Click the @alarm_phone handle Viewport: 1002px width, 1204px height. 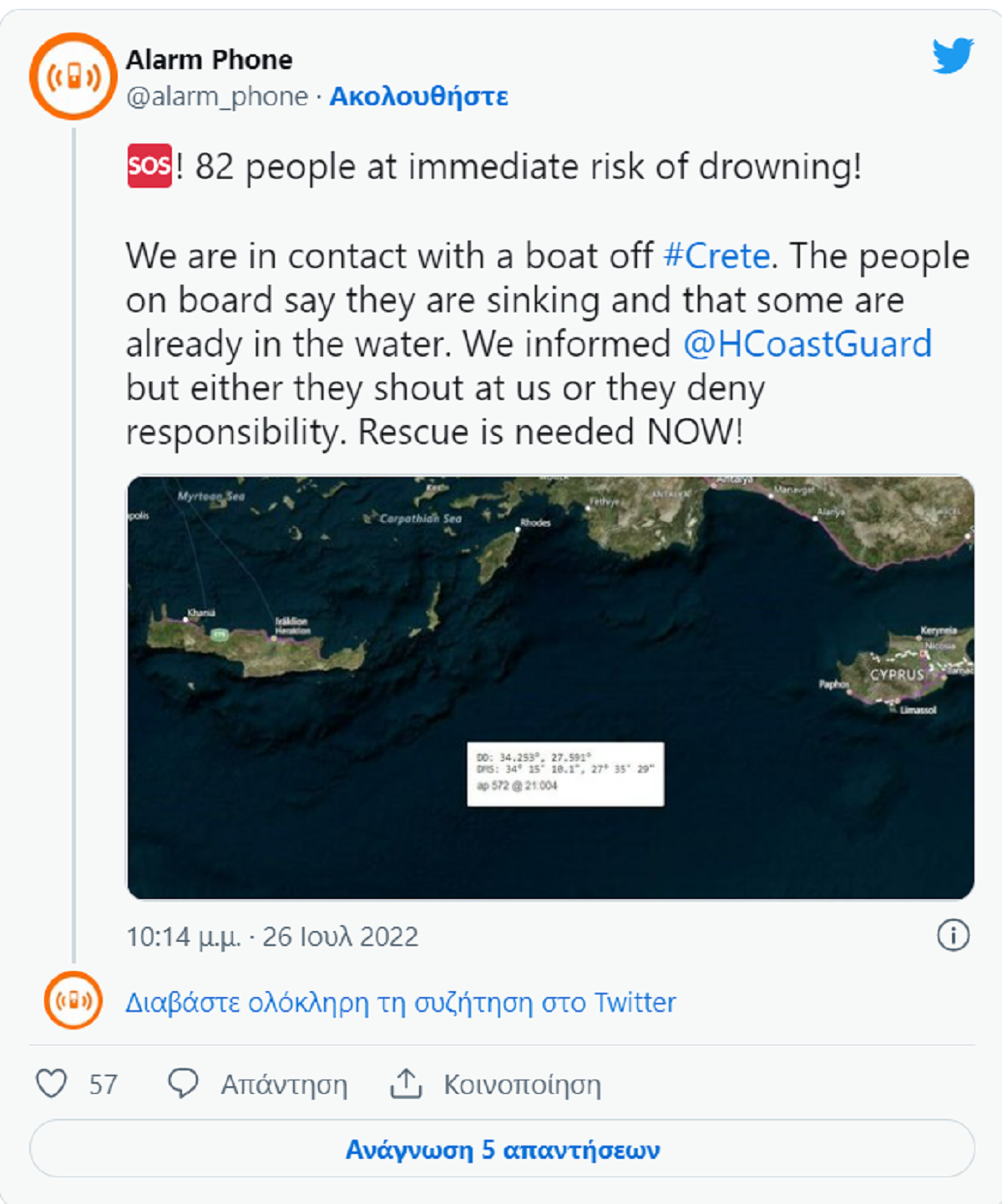[x=217, y=97]
